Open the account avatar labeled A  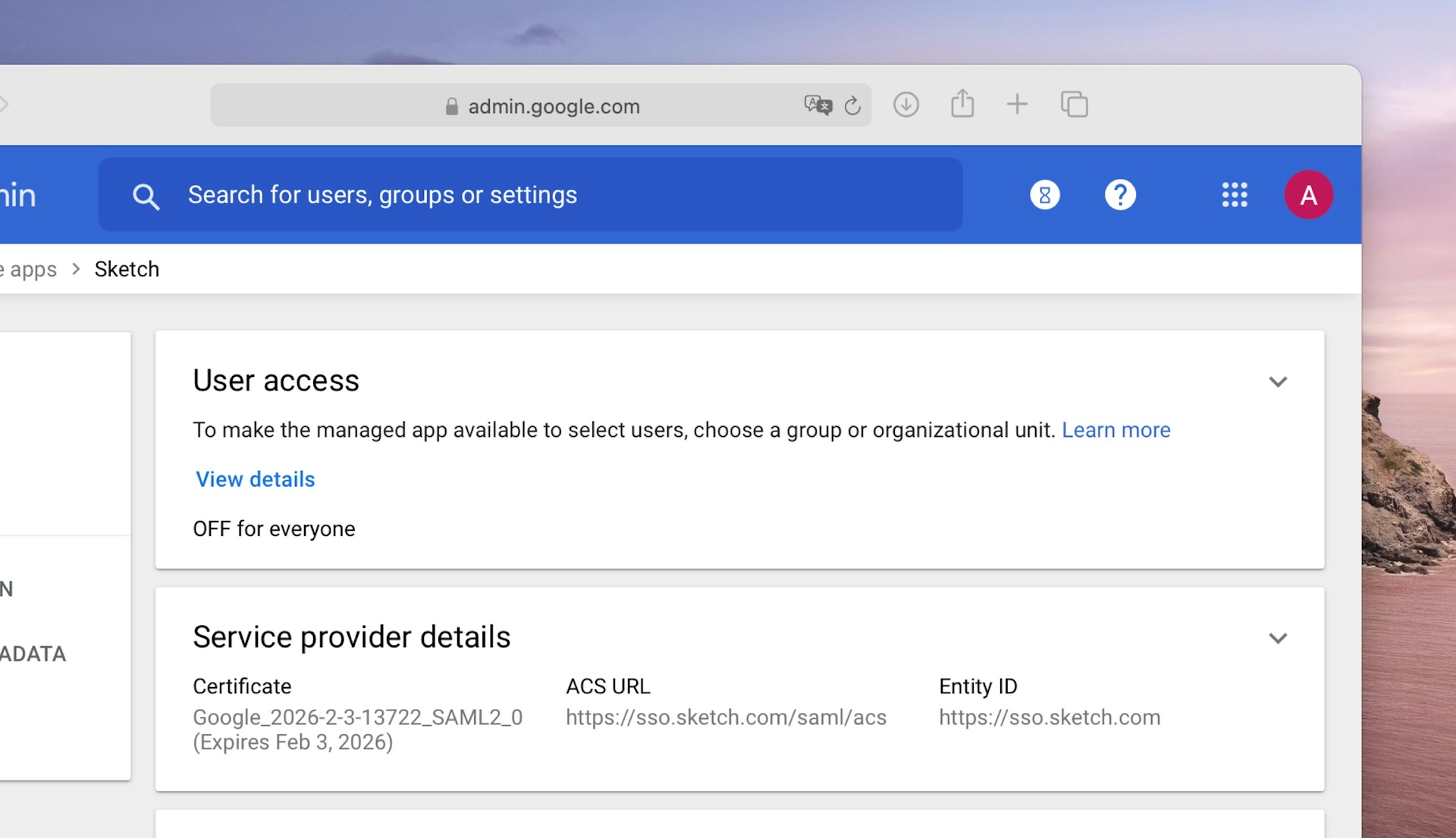tap(1308, 195)
